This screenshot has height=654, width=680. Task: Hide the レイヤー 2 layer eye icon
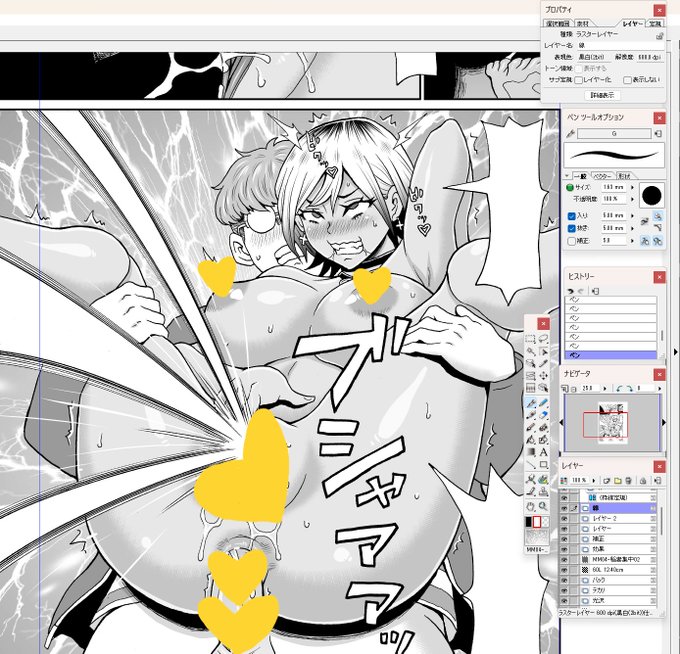(564, 519)
